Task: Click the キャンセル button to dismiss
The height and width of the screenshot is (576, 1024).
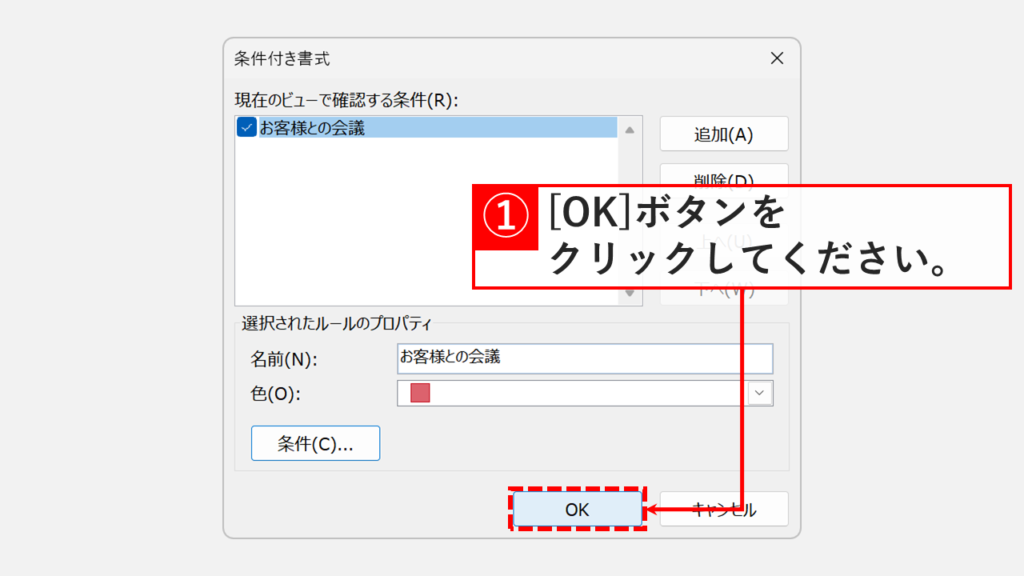Action: [x=724, y=509]
